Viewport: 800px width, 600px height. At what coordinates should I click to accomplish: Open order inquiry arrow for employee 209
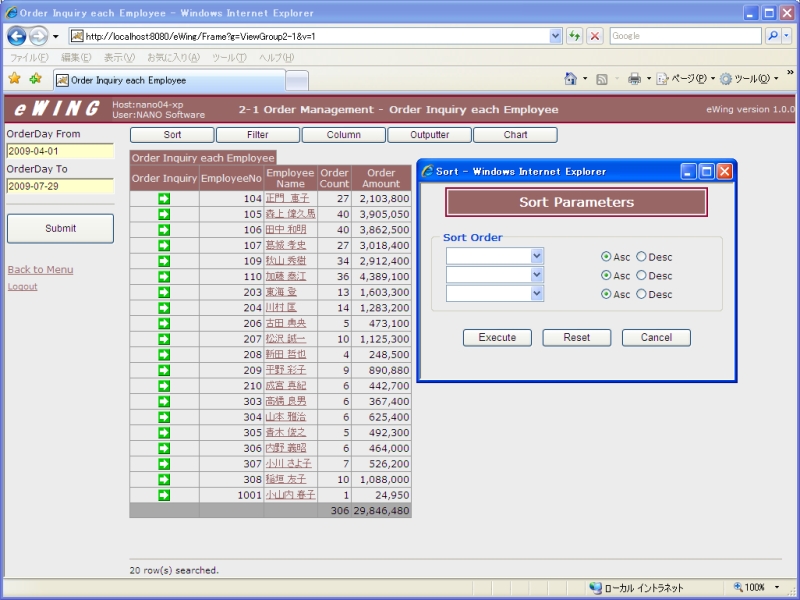164,370
